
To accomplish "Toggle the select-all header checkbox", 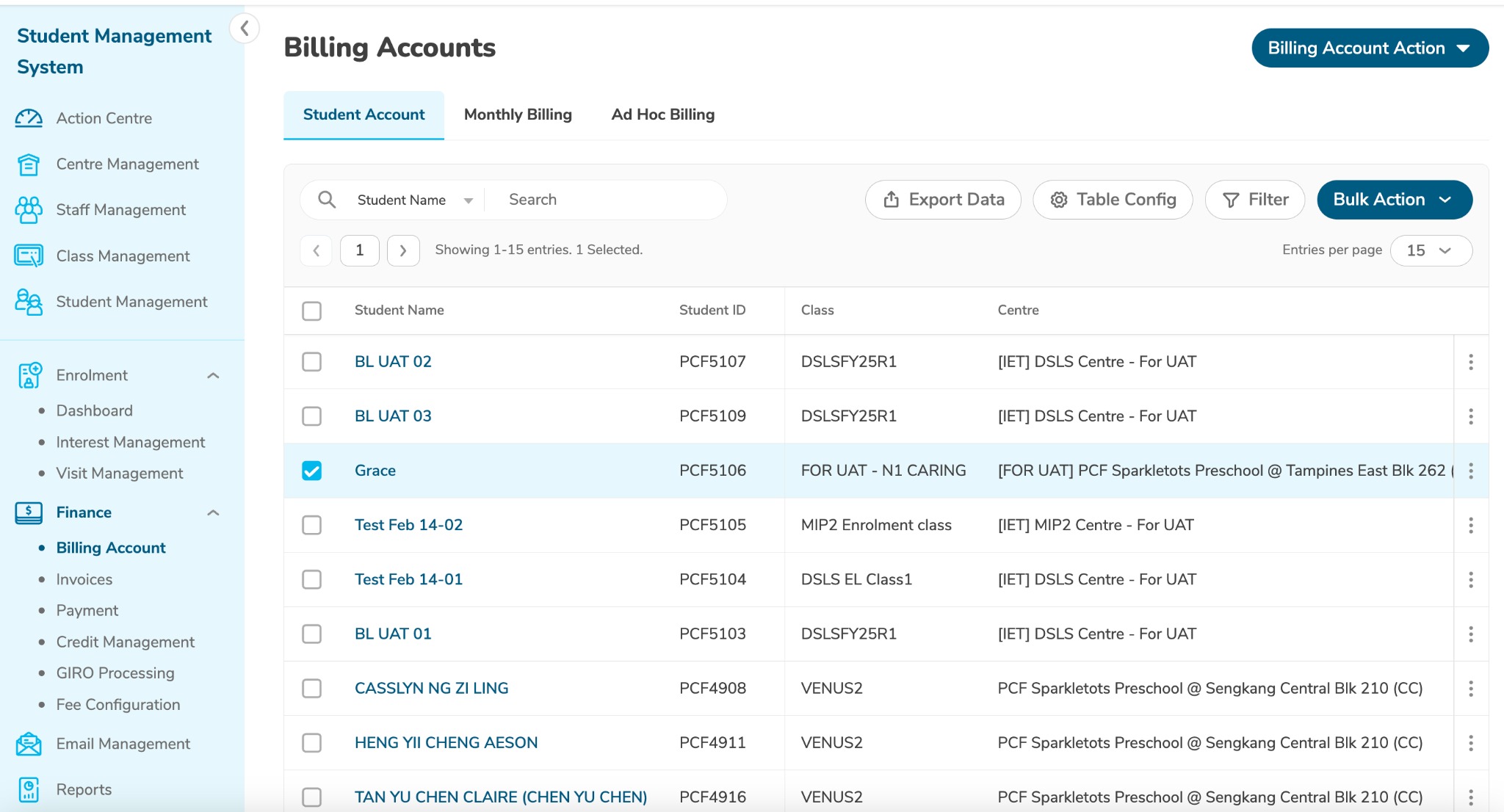I will coord(312,311).
